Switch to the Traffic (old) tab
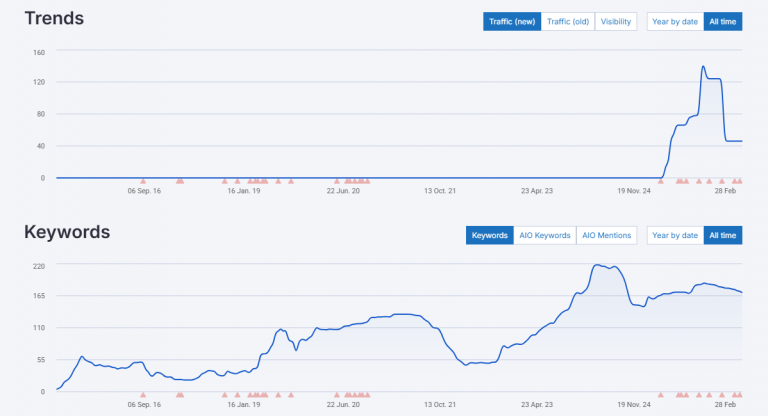Screen dimensions: 768x416 coord(568,21)
